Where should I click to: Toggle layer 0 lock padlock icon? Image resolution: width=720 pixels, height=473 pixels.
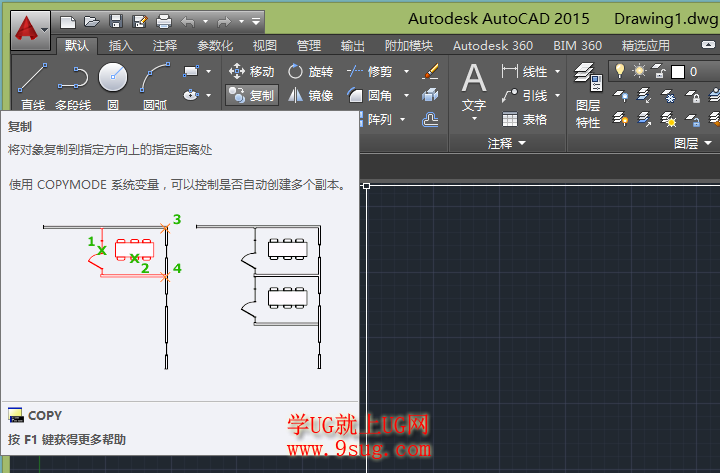click(x=659, y=71)
